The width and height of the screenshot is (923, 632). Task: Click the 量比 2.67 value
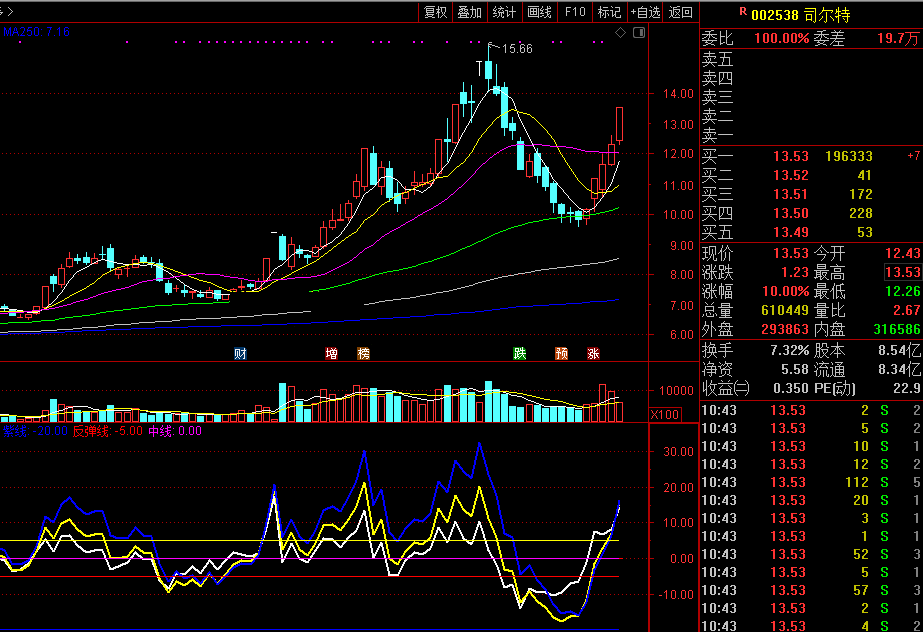point(907,310)
